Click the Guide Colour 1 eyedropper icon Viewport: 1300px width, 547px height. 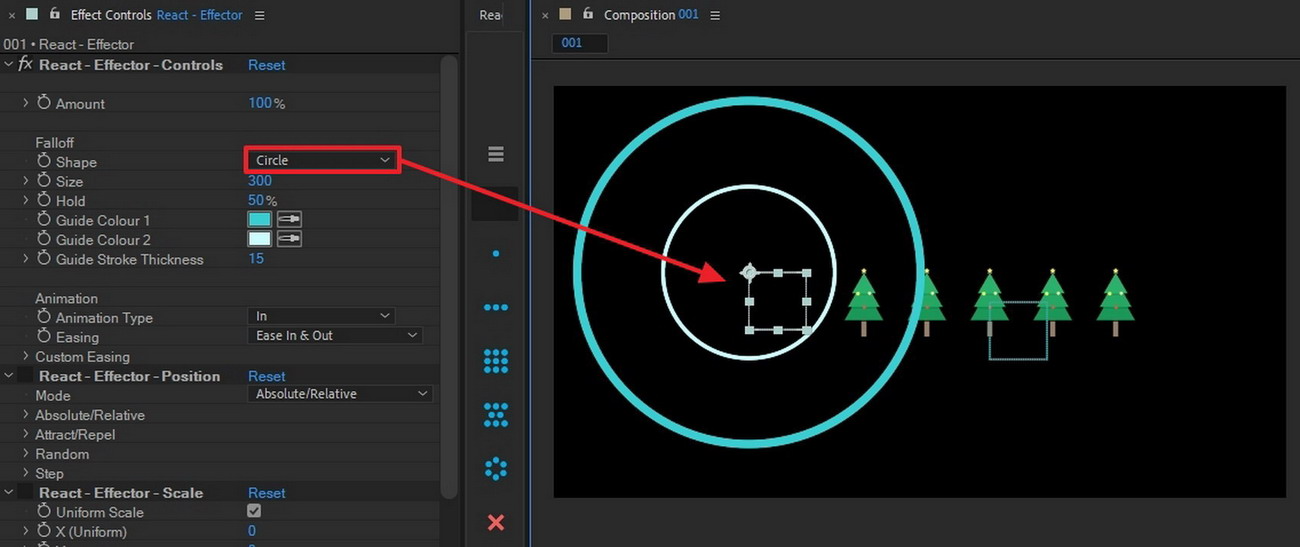tap(290, 220)
